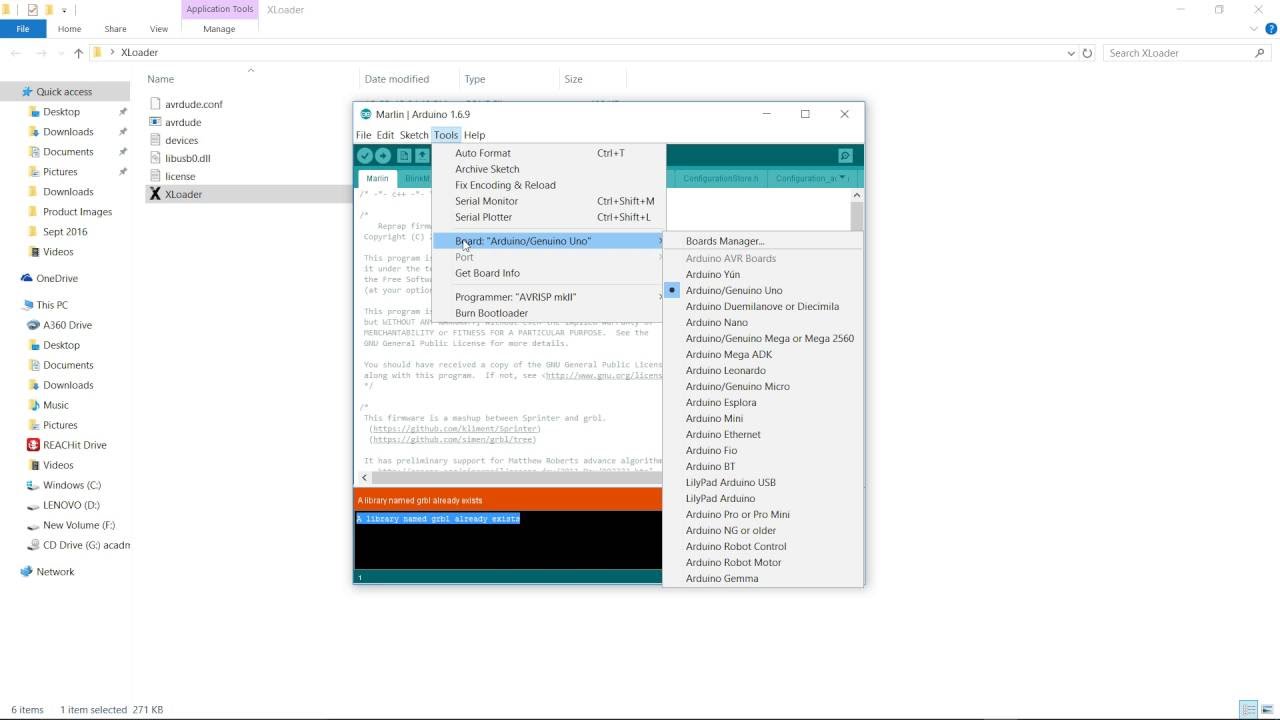Click the Explorer help question mark icon
This screenshot has height=720, width=1280.
[x=1270, y=29]
